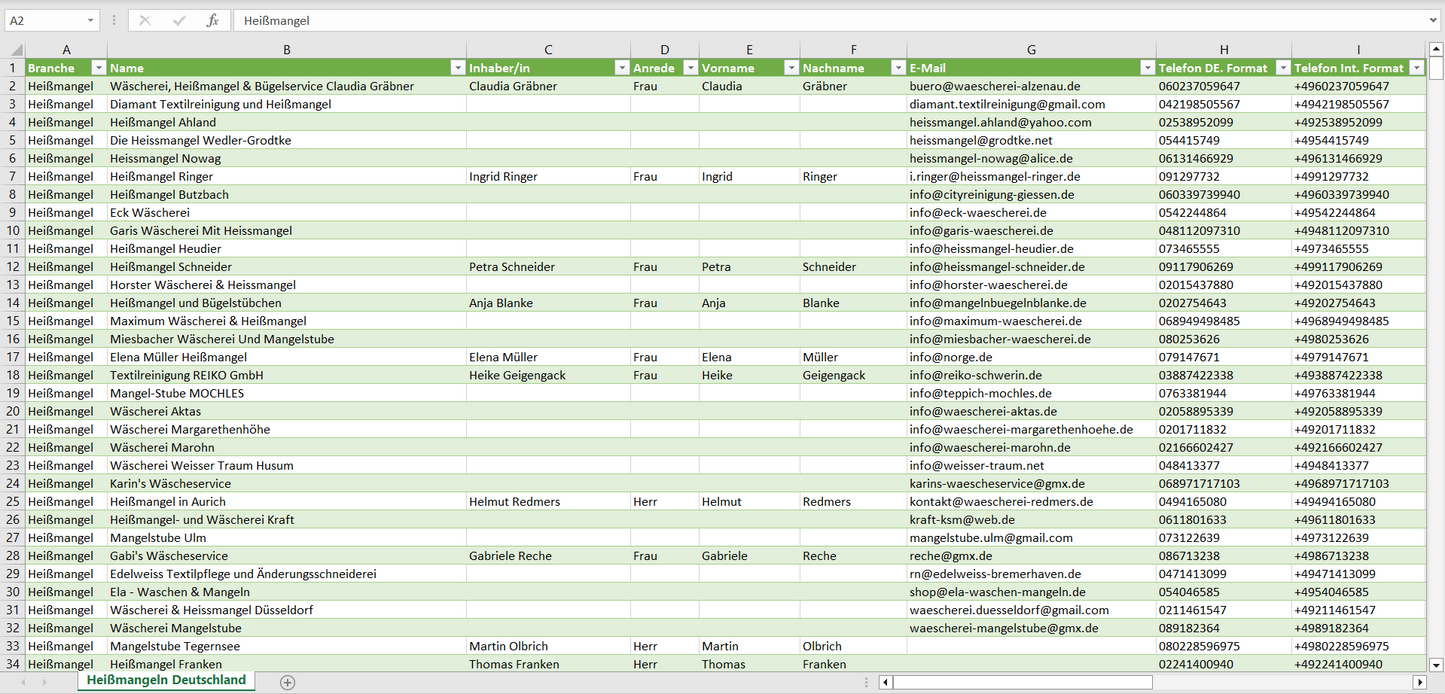This screenshot has width=1445, height=694.
Task: Open the Branche column filter dropdown
Action: [x=98, y=68]
